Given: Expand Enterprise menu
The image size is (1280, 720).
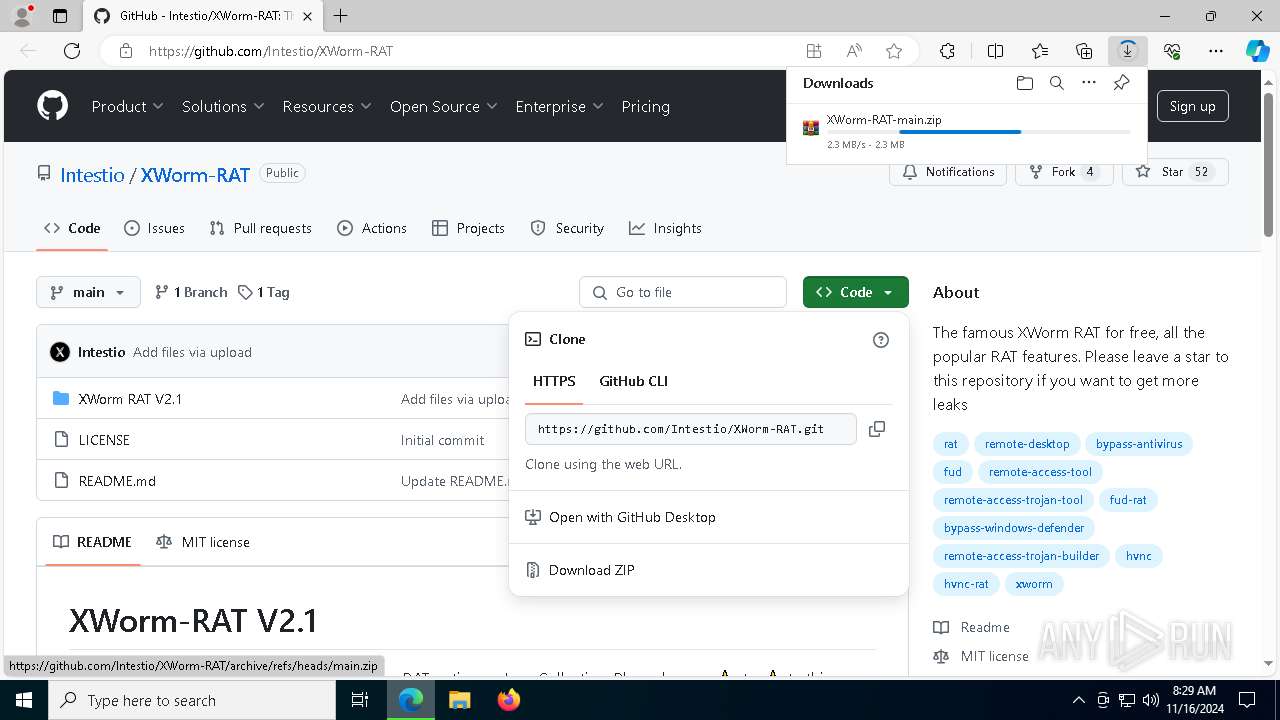Looking at the screenshot, I should pos(560,106).
